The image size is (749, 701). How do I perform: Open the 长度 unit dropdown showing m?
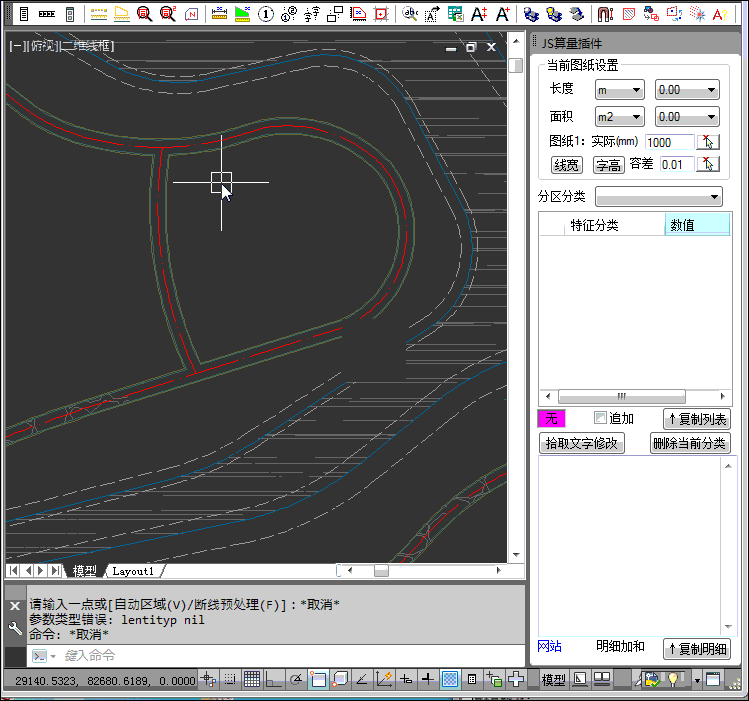pyautogui.click(x=620, y=90)
